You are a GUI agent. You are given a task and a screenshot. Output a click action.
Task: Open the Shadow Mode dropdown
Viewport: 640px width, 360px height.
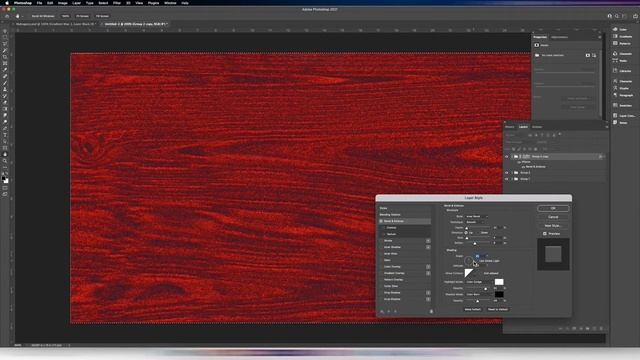(479, 294)
